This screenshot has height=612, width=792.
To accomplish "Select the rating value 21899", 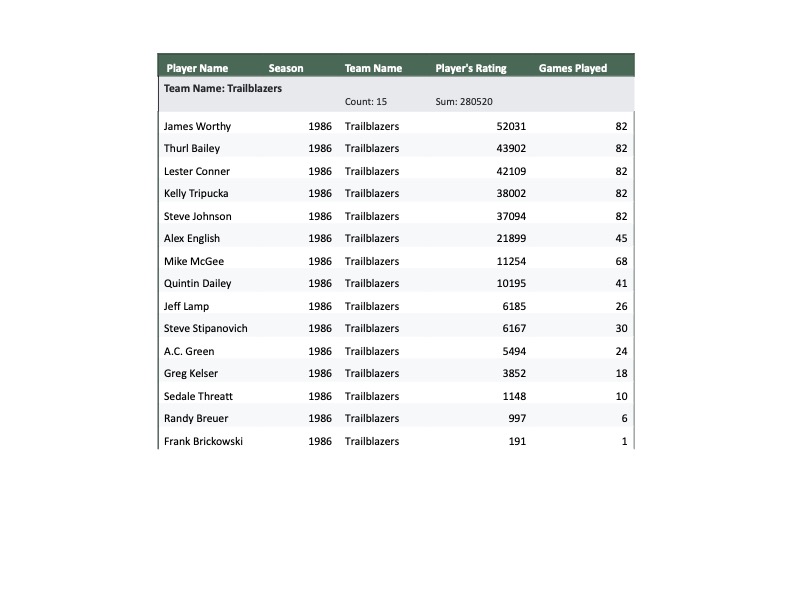I will click(511, 239).
